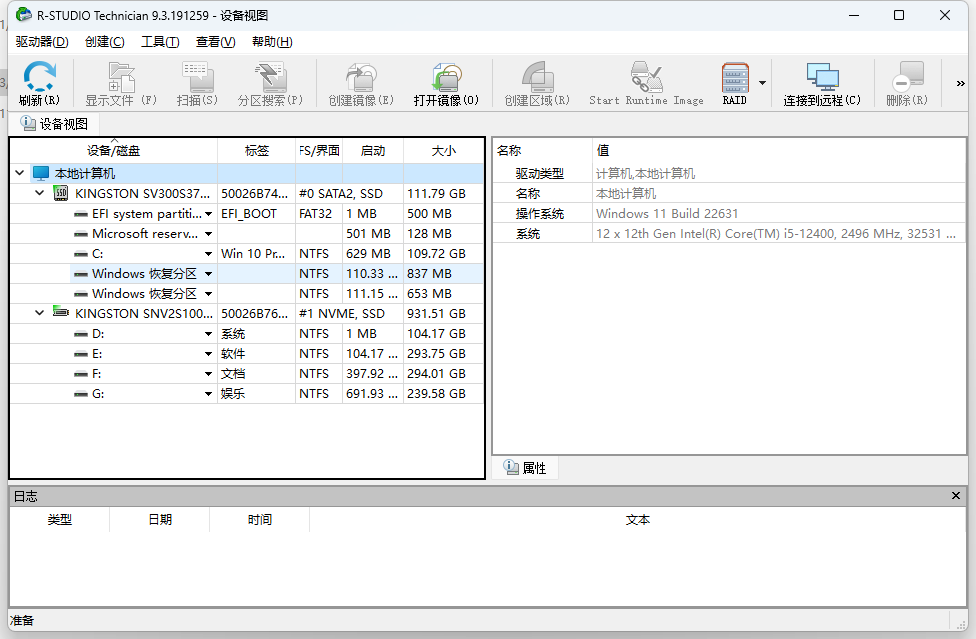Image resolution: width=976 pixels, height=639 pixels.
Task: Open the dropdown arrow on E: row
Action: (x=209, y=354)
